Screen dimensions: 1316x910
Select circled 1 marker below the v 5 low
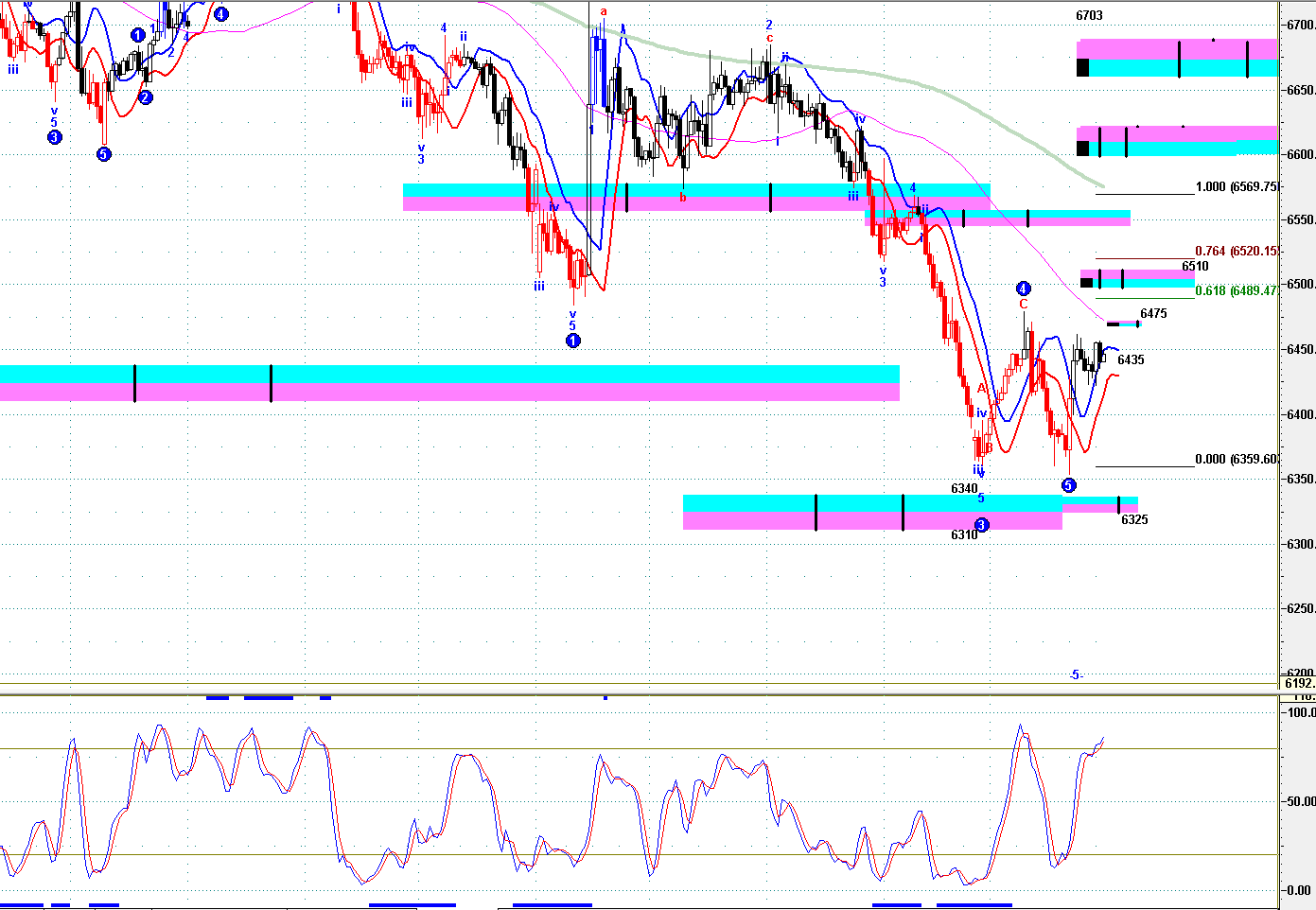click(572, 341)
